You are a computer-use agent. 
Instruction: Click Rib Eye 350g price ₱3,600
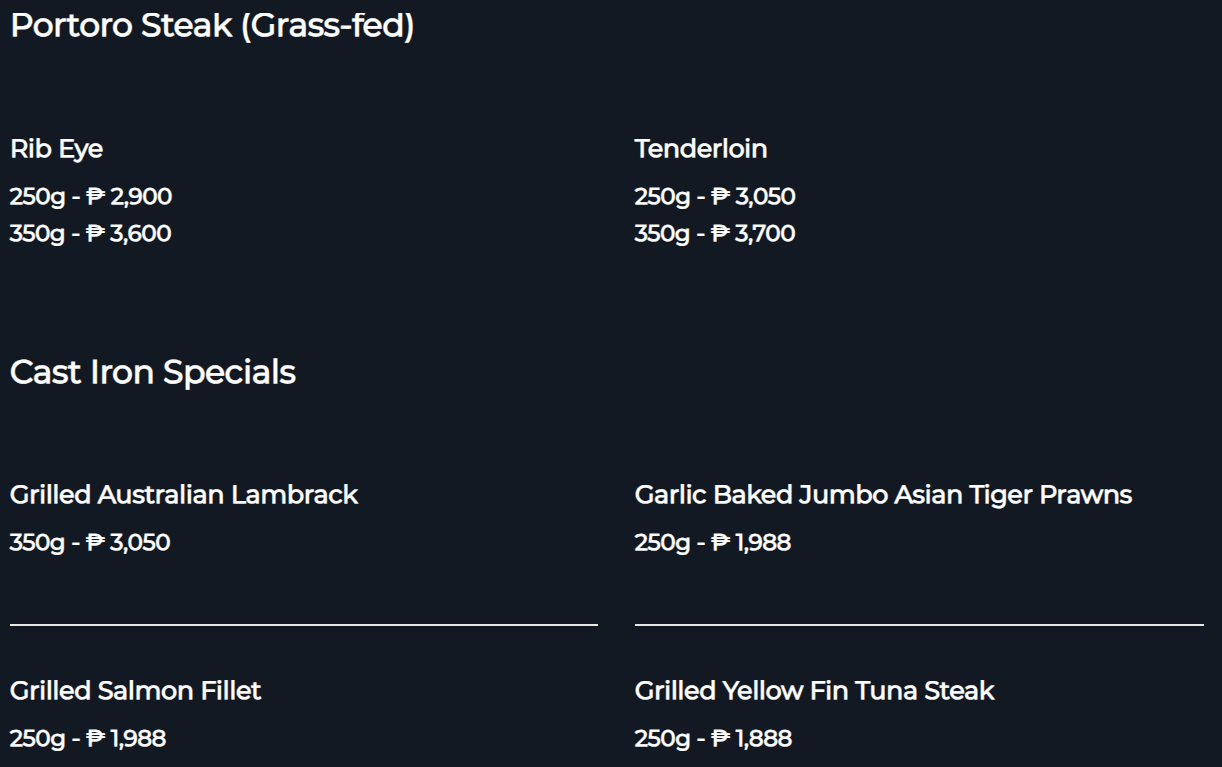tap(91, 234)
